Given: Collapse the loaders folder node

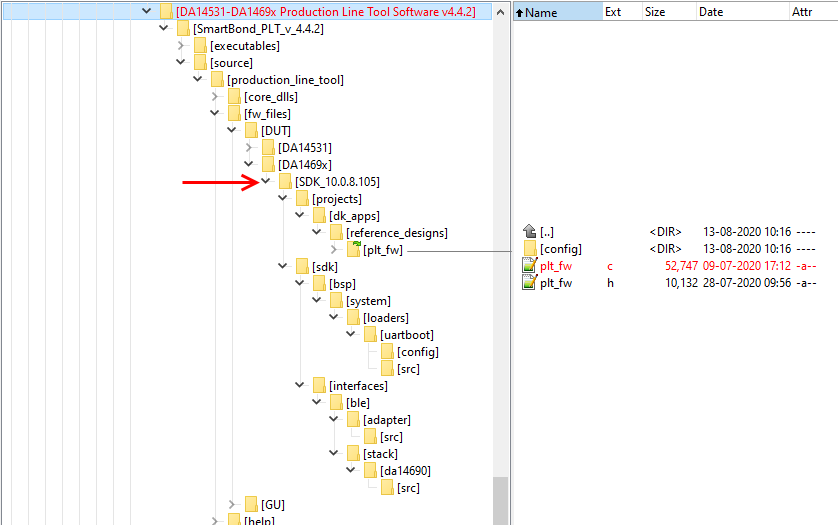Looking at the screenshot, I should (x=335, y=317).
